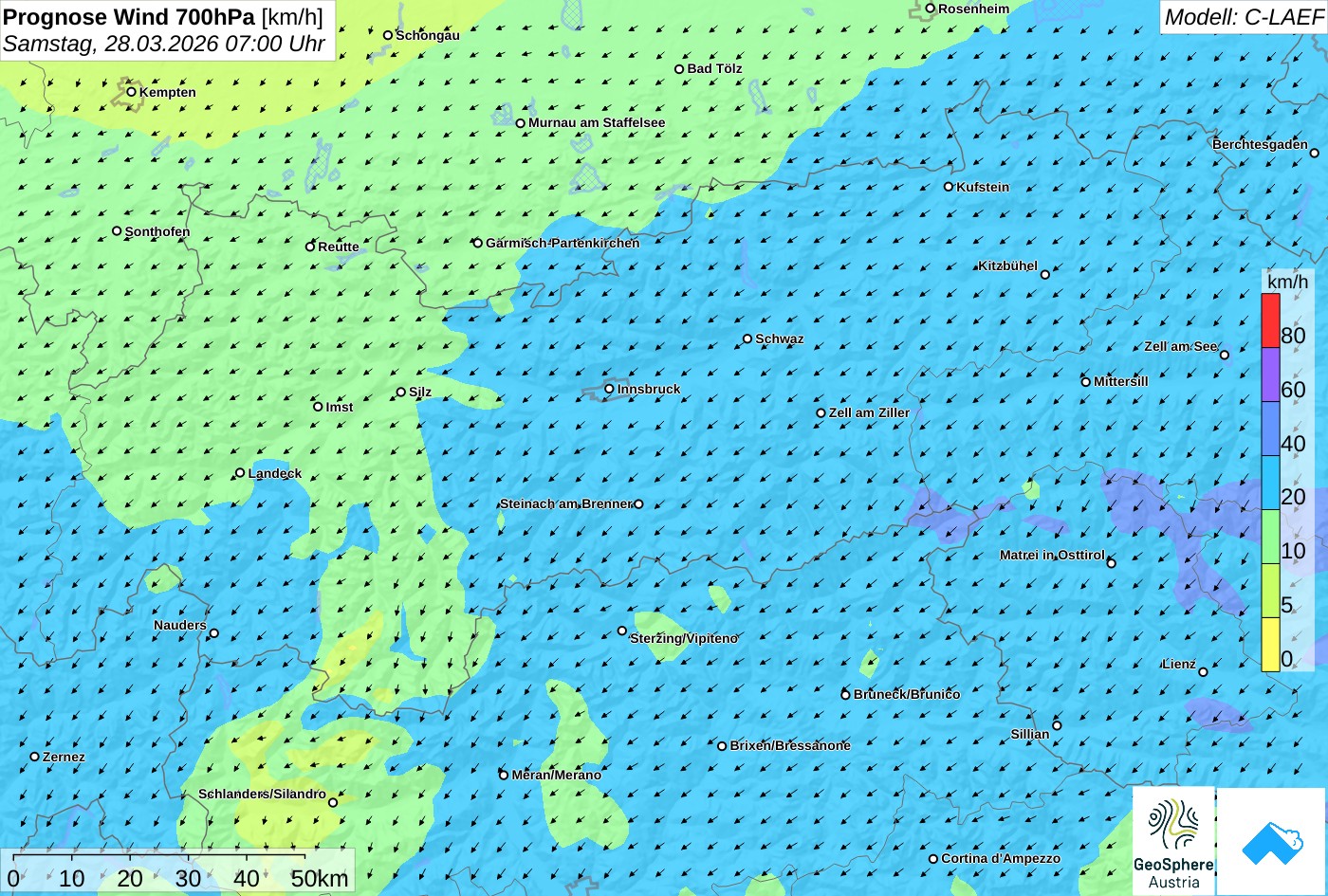
Task: Click the Meran/Merano marker
Action: 504,776
